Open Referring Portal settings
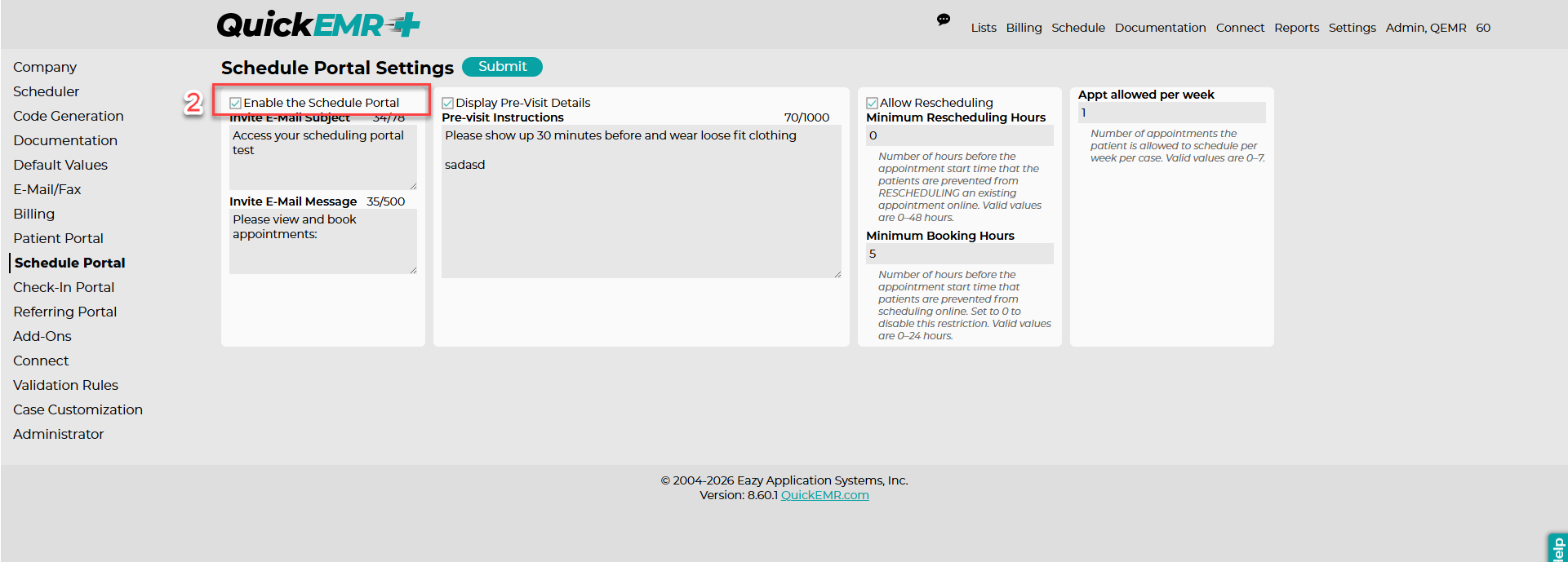 coord(64,312)
